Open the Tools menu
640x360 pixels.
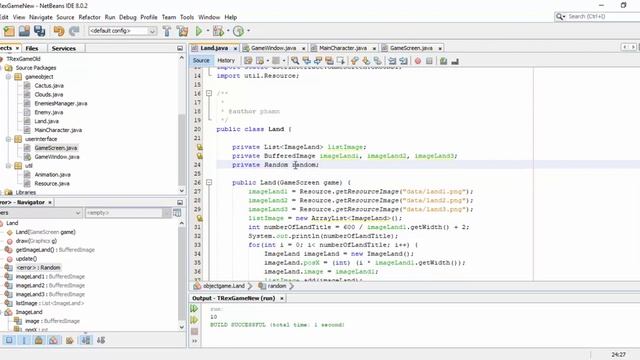(x=187, y=17)
